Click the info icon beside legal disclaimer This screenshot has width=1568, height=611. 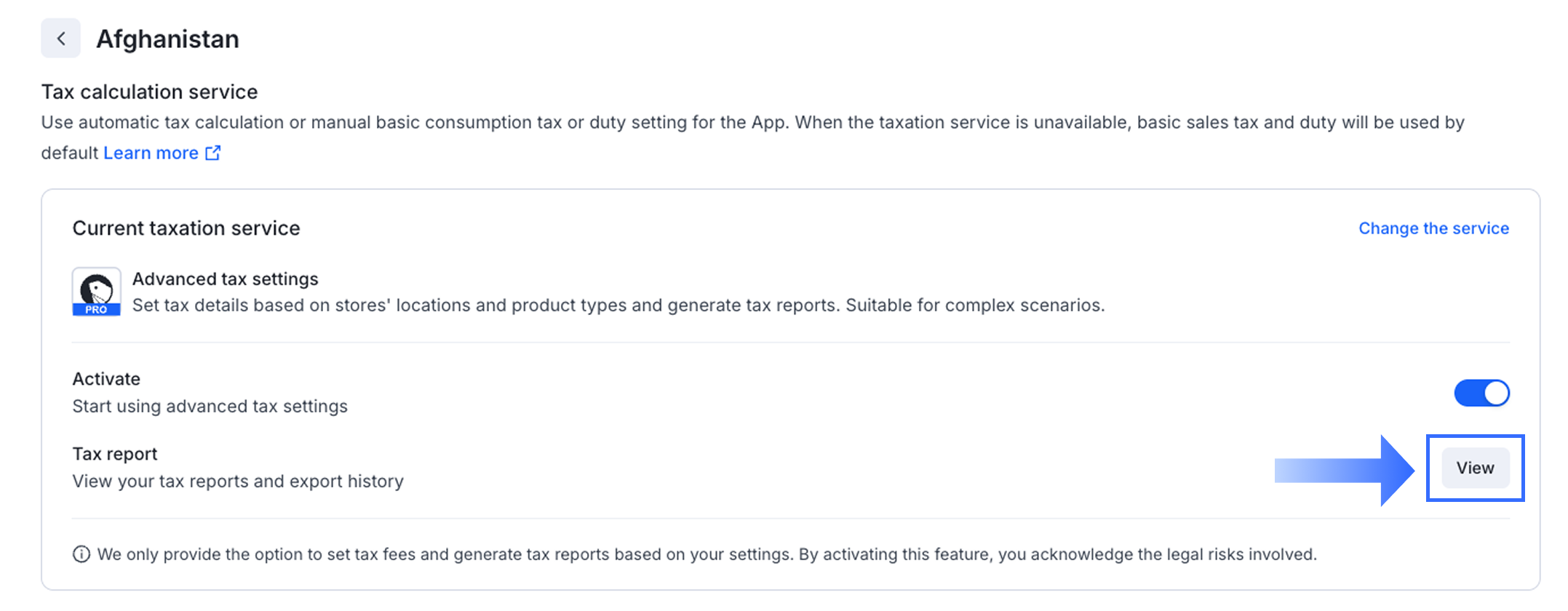pos(81,554)
